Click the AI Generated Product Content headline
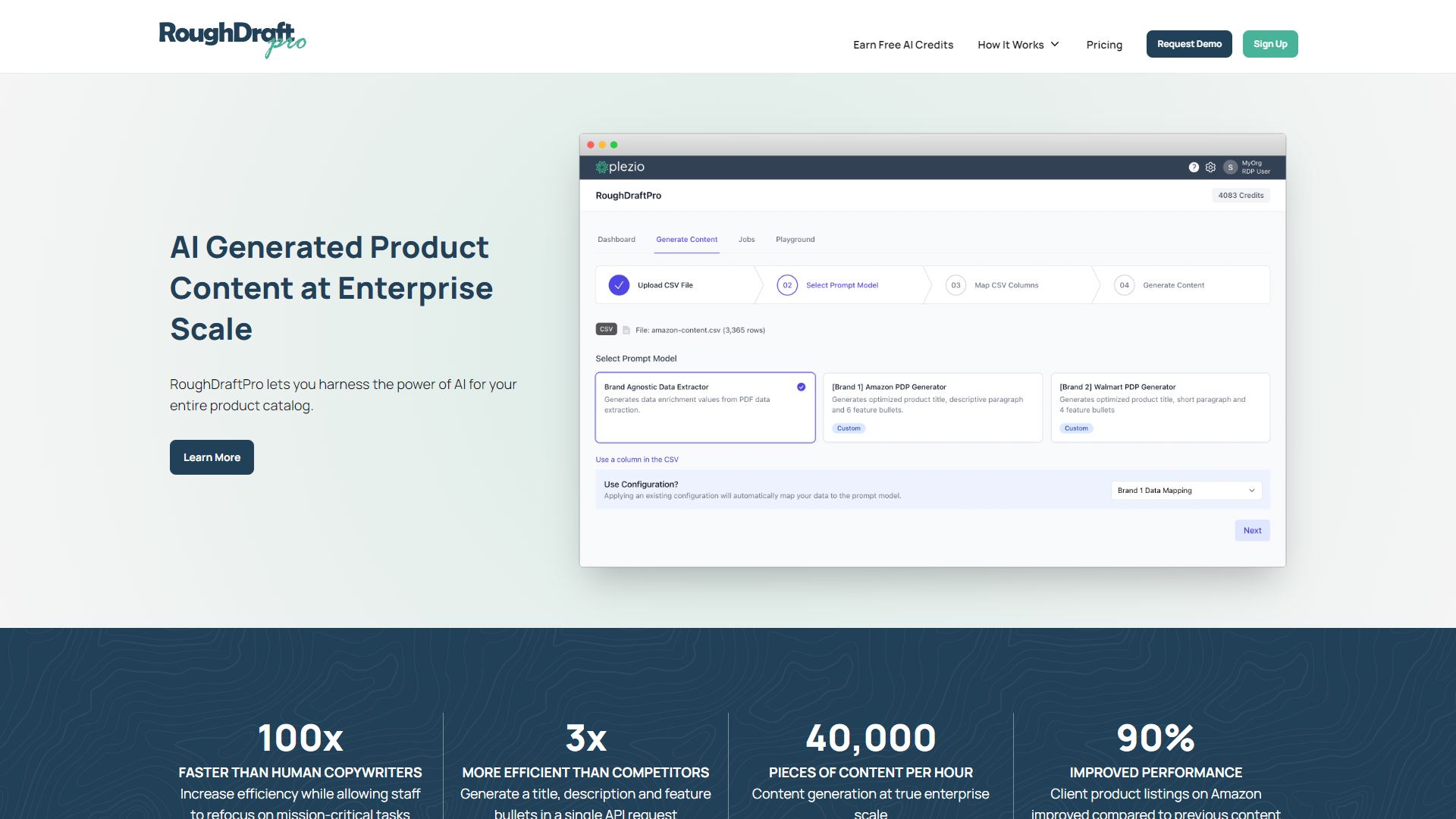This screenshot has width=1456, height=819. pyautogui.click(x=331, y=288)
